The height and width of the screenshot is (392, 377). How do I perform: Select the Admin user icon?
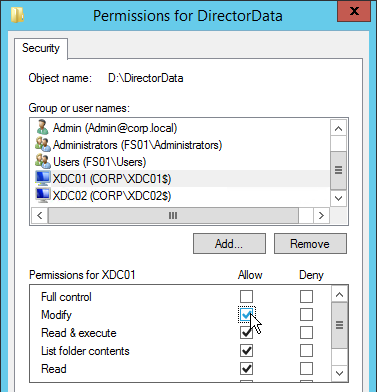coord(43,127)
